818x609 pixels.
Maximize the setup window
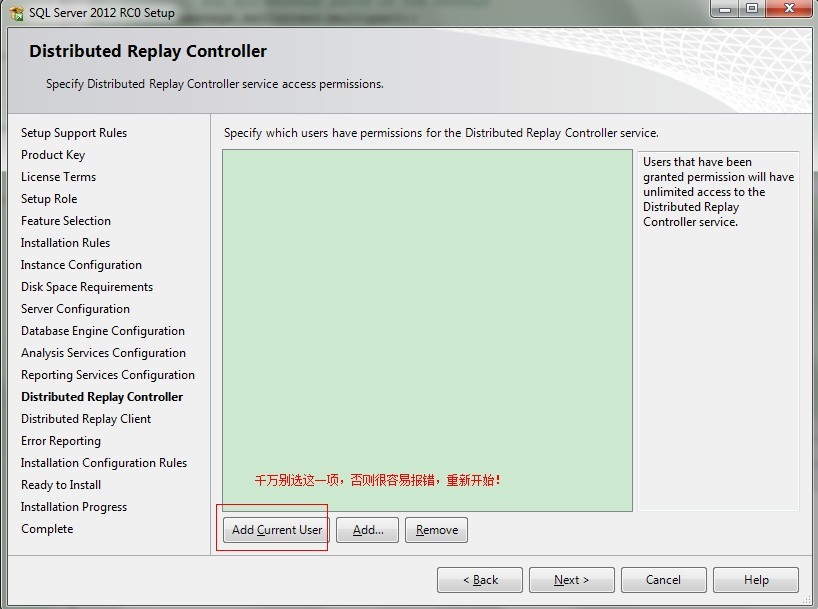tap(752, 9)
